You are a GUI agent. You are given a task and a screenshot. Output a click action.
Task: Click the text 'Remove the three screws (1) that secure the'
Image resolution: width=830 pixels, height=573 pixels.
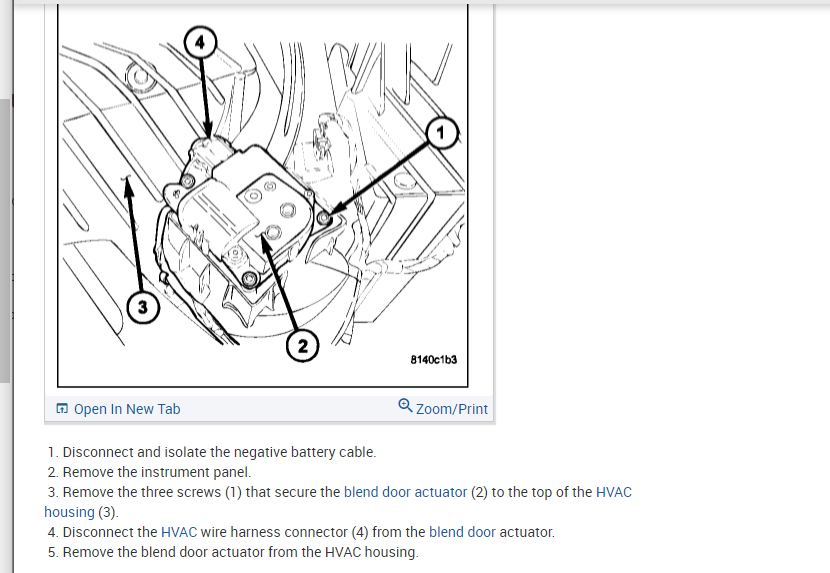point(201,492)
